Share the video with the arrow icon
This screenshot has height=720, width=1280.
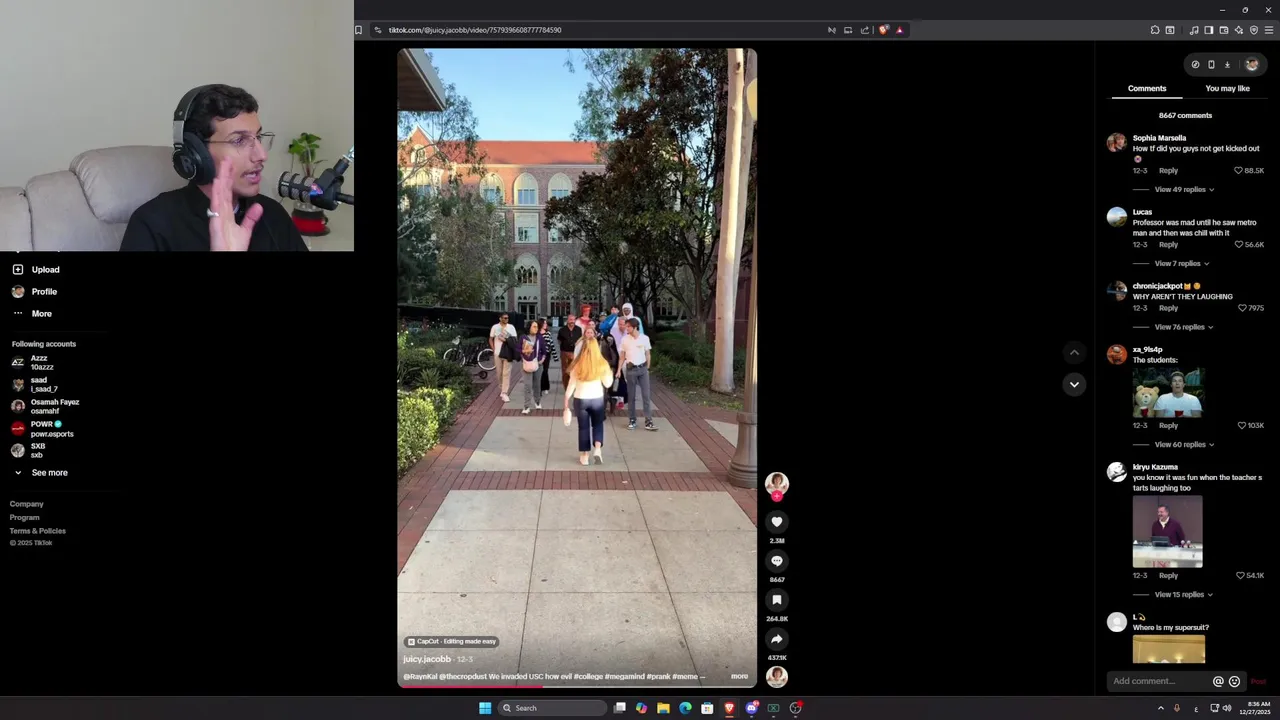coord(777,639)
